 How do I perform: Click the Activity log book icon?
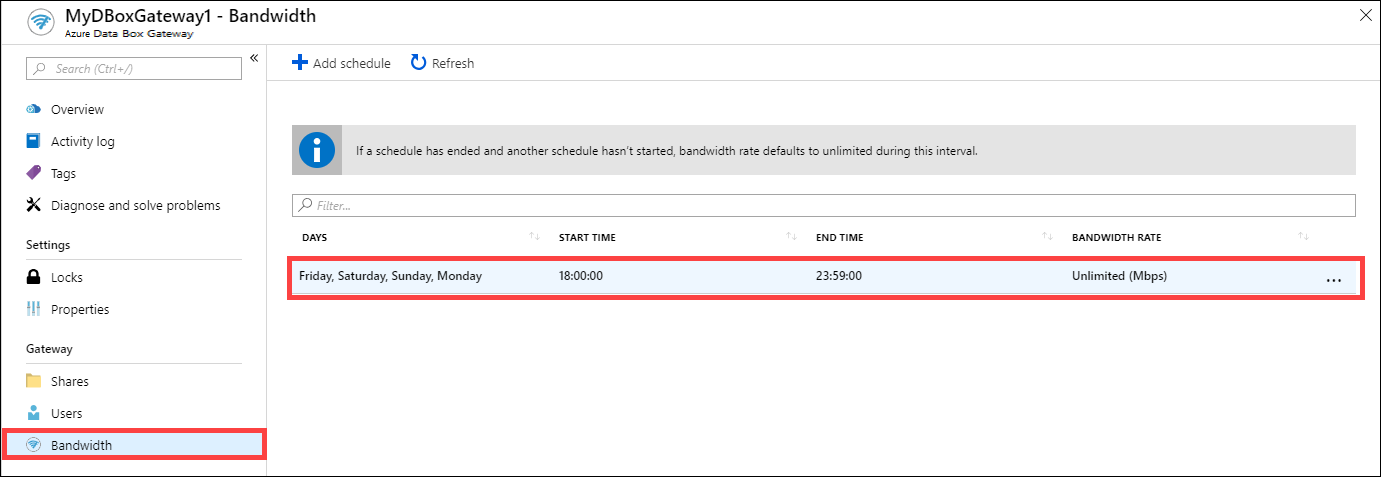pos(33,141)
